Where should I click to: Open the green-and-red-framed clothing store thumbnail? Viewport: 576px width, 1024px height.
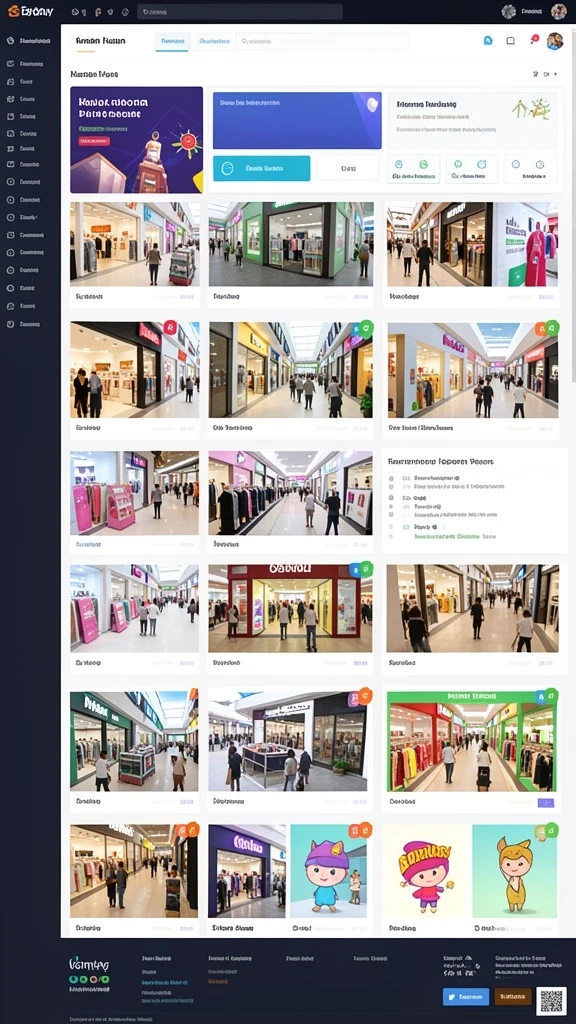pyautogui.click(x=472, y=742)
